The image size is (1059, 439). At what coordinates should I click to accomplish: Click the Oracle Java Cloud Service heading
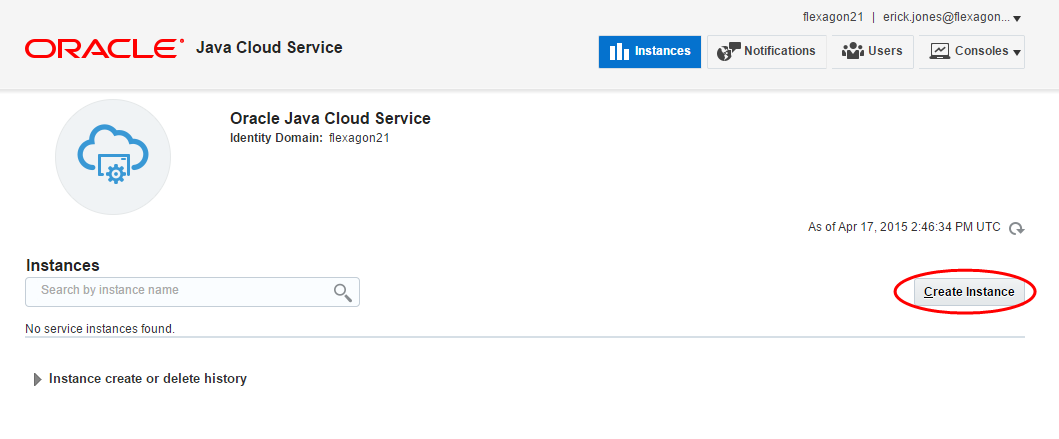(x=330, y=118)
